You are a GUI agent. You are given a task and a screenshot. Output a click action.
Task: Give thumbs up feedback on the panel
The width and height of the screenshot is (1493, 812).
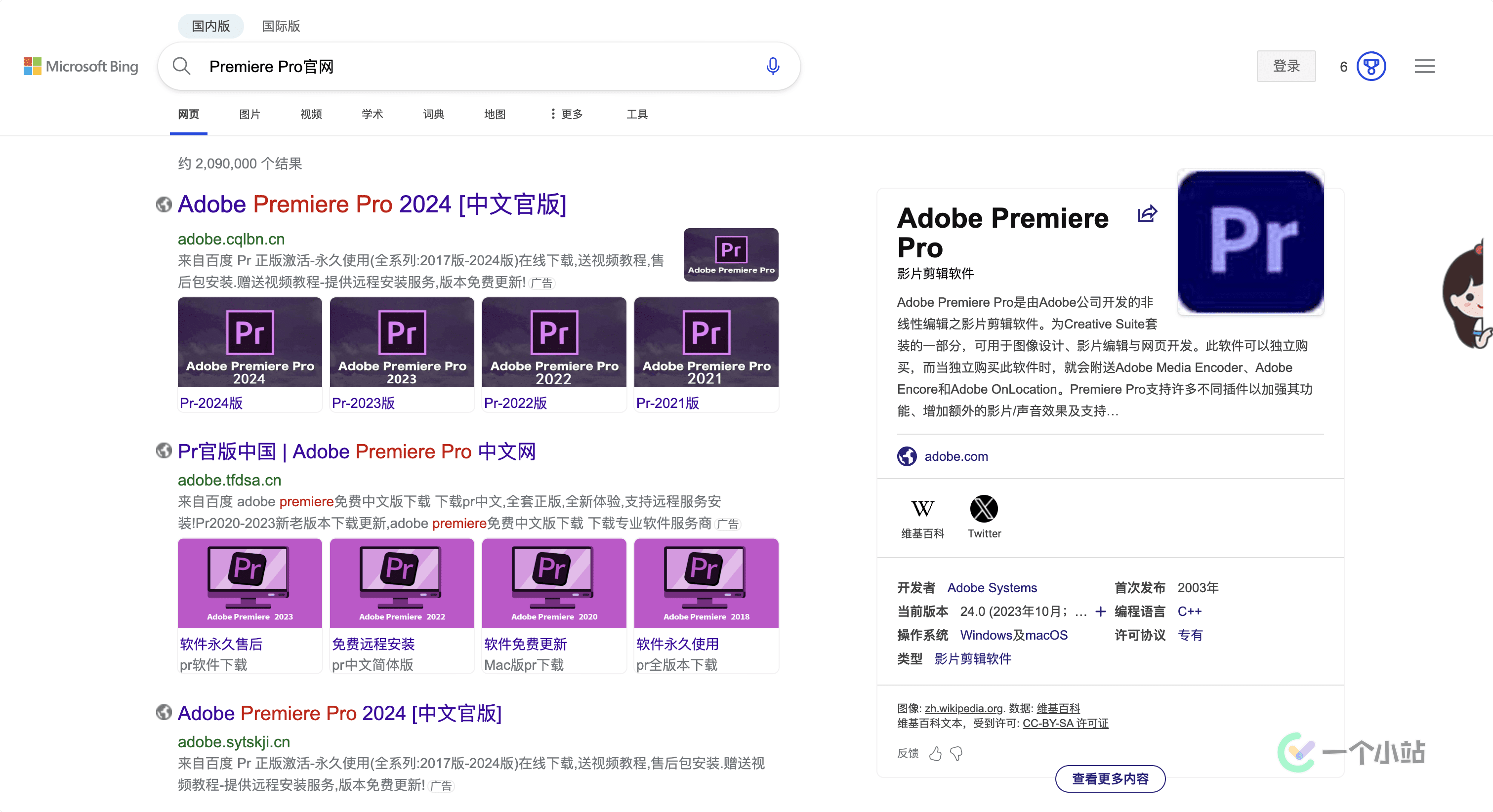[x=935, y=753]
